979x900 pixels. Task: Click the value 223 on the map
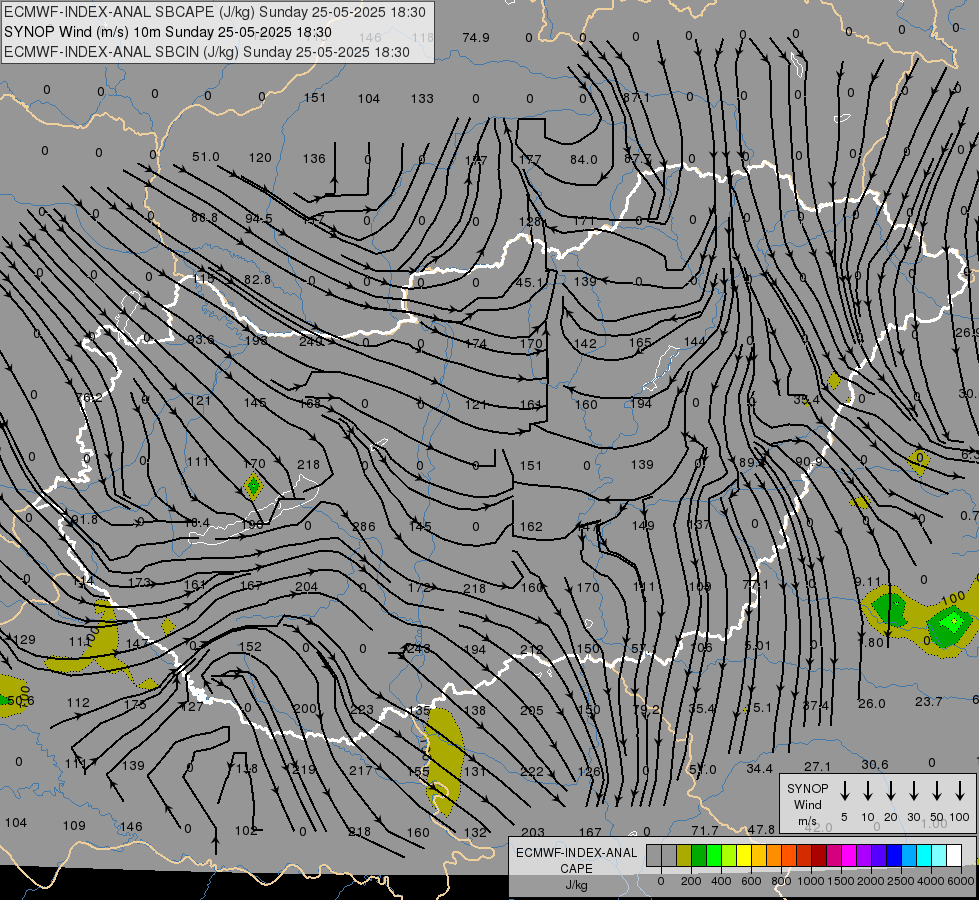pyautogui.click(x=362, y=710)
